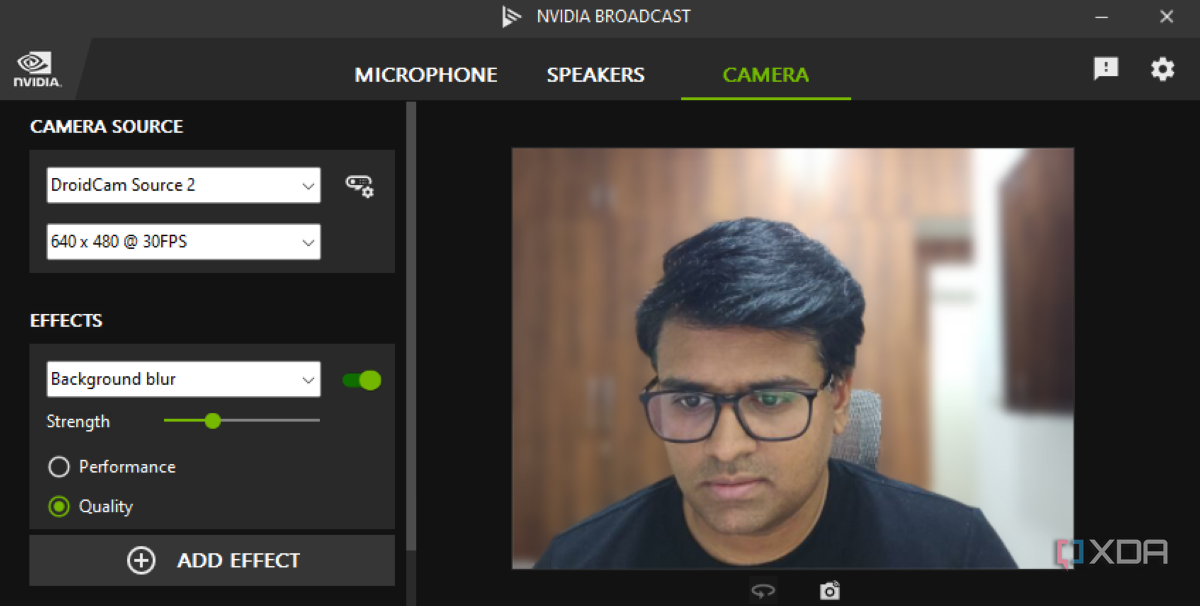
Task: Select the Quality radio button
Action: tap(59, 507)
